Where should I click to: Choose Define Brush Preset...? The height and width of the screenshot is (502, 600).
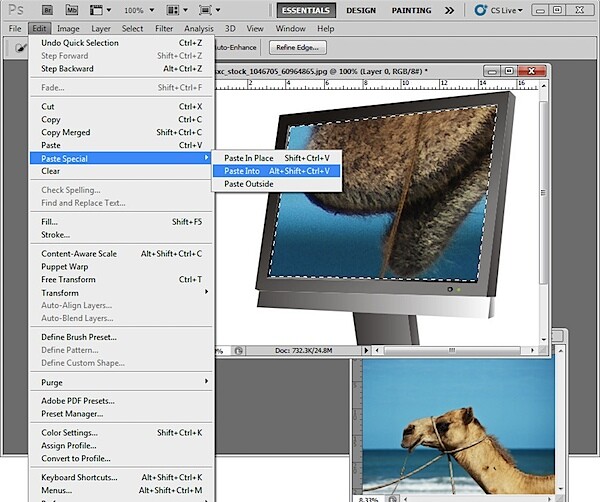point(121,337)
